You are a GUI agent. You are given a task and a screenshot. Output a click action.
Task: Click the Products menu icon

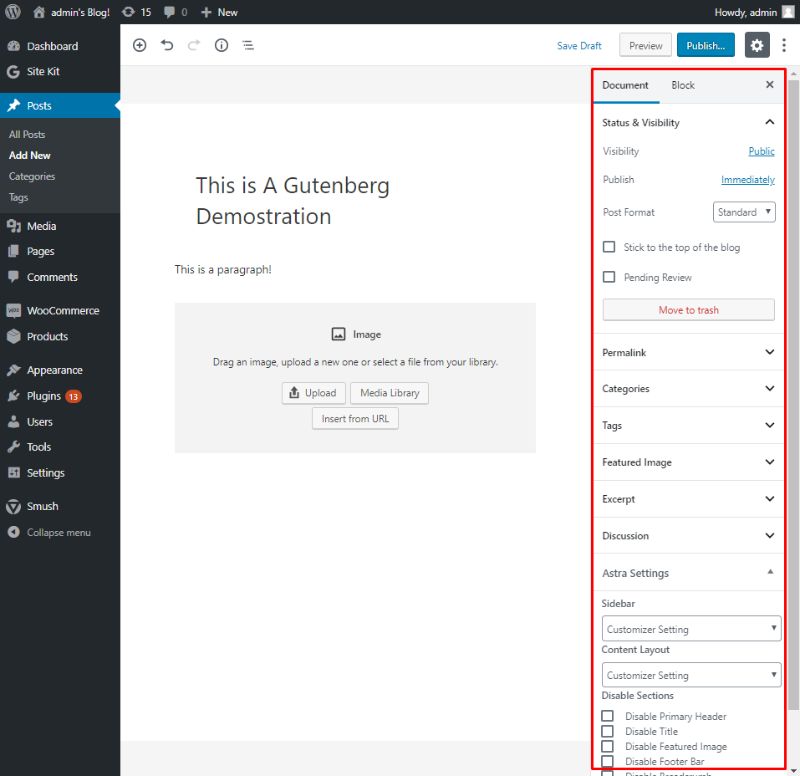pos(14,336)
